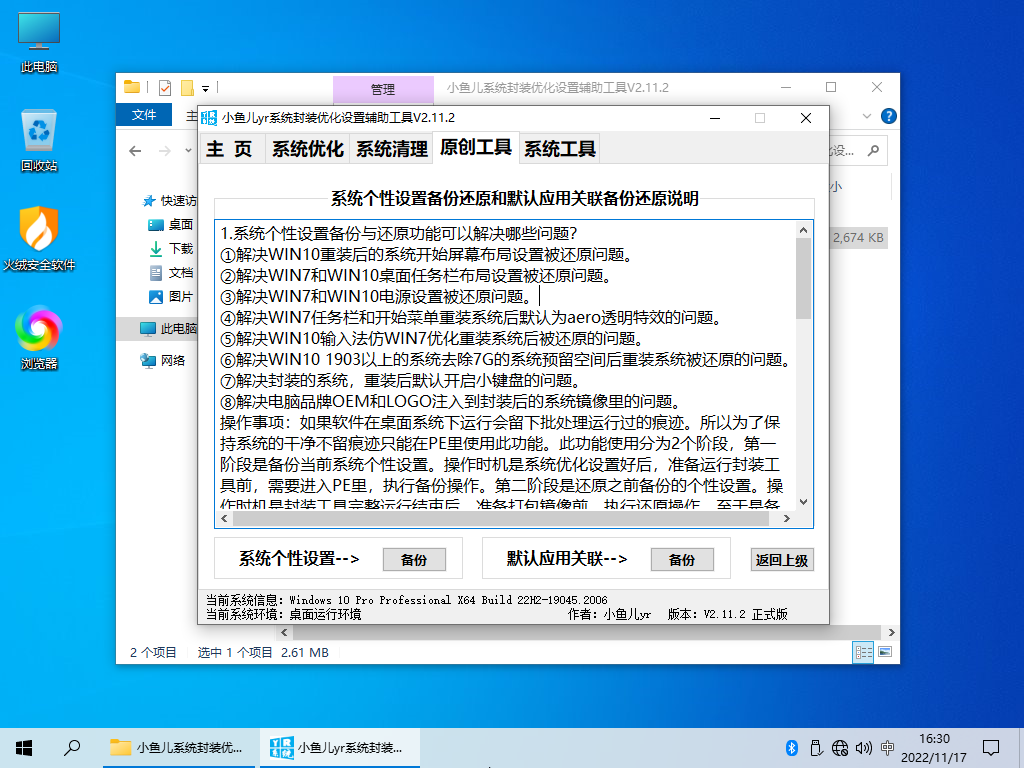The image size is (1024, 768).
Task: Select 网络 in Explorer navigation pane
Action: tap(163, 360)
